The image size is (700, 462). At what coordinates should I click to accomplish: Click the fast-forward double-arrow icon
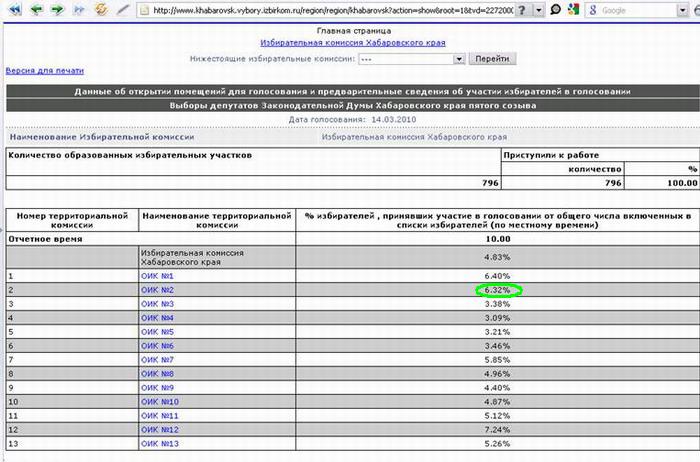tap(78, 10)
